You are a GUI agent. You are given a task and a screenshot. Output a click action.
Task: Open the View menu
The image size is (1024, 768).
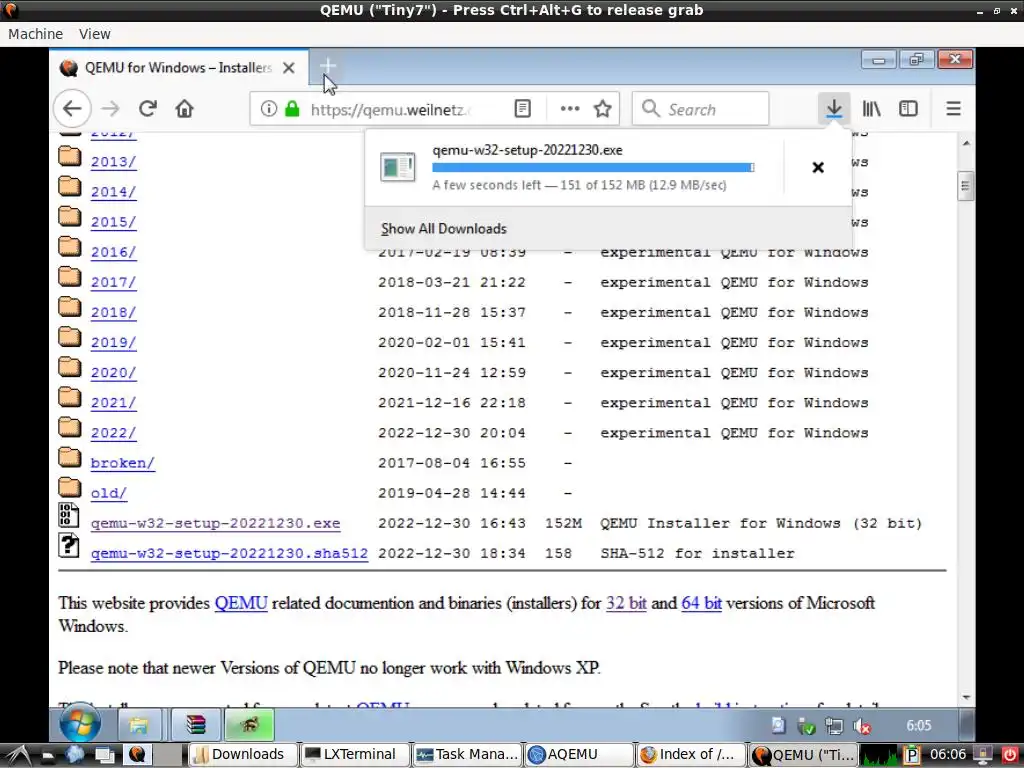95,34
